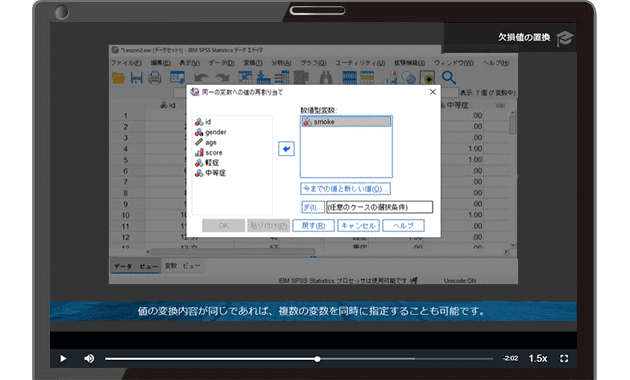Click the -2:02 remaining time display
630x380 pixels.
(x=510, y=358)
